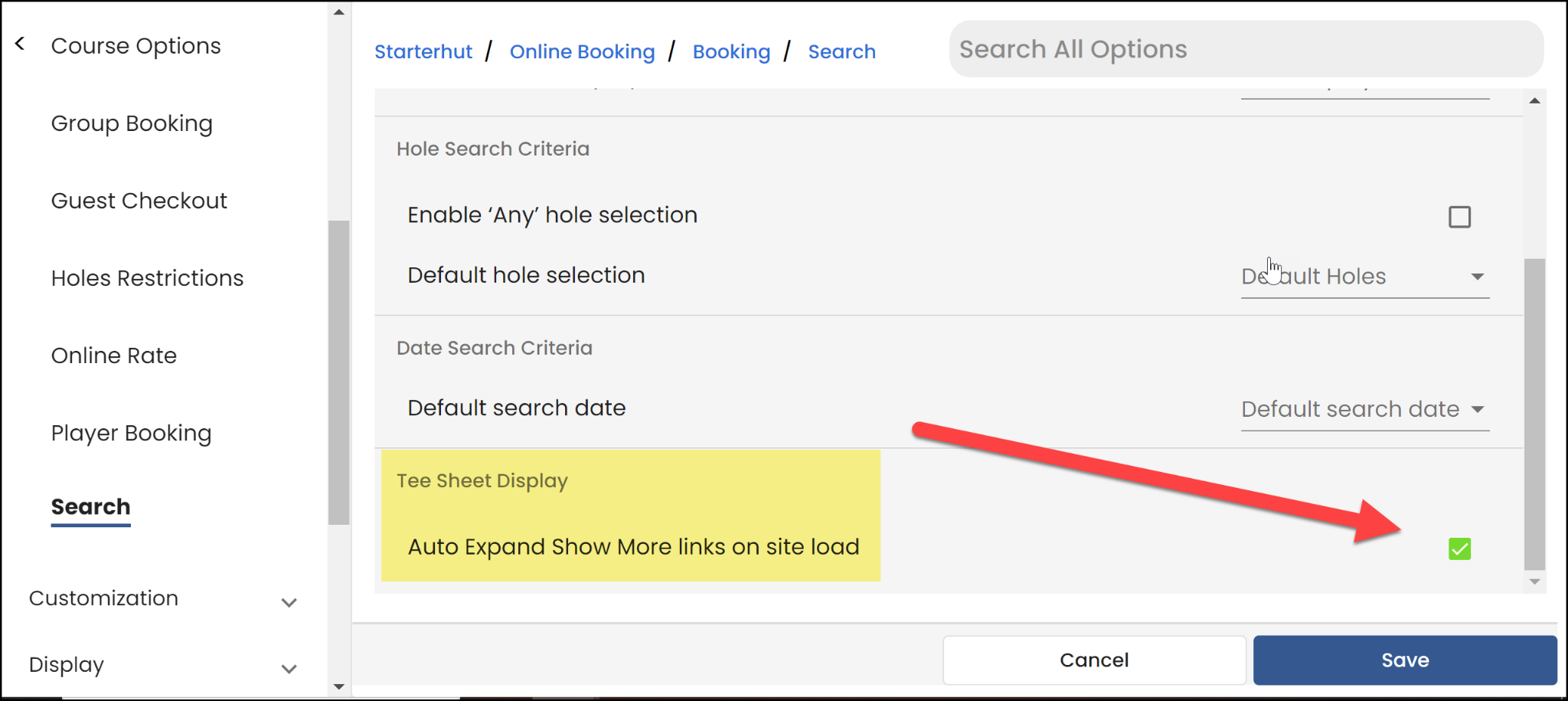Screen dimensions: 1568x701
Task: Click the options panel scrollbar thumb
Action: click(x=1534, y=414)
